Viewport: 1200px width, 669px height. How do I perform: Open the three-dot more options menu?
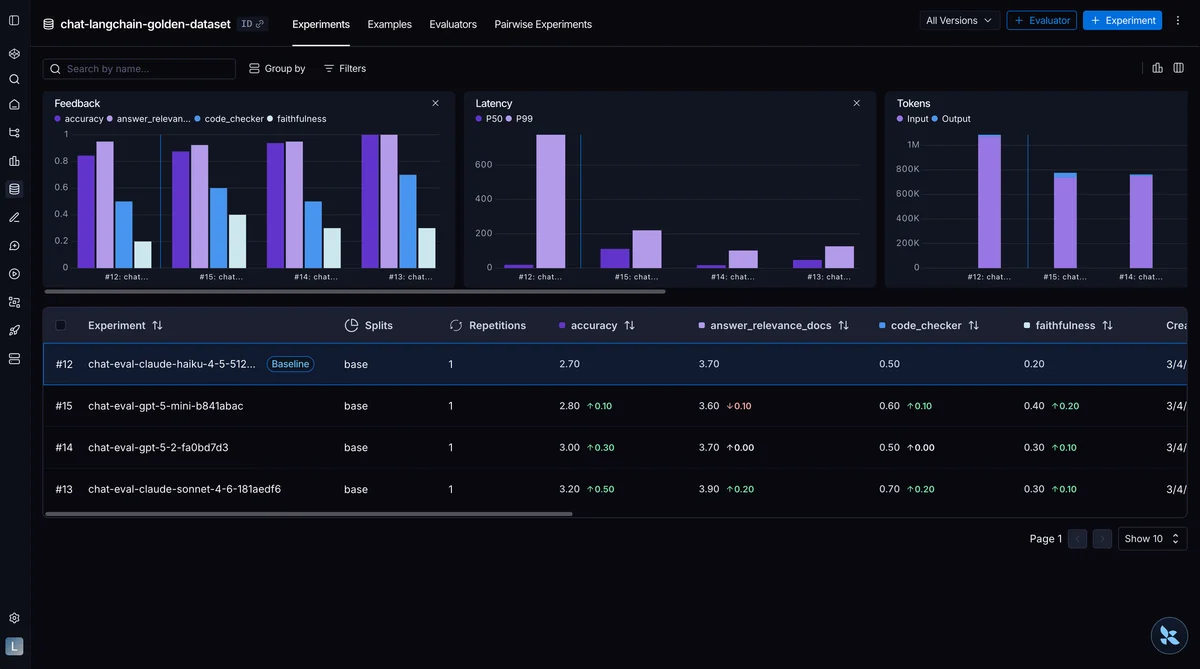(x=1177, y=20)
